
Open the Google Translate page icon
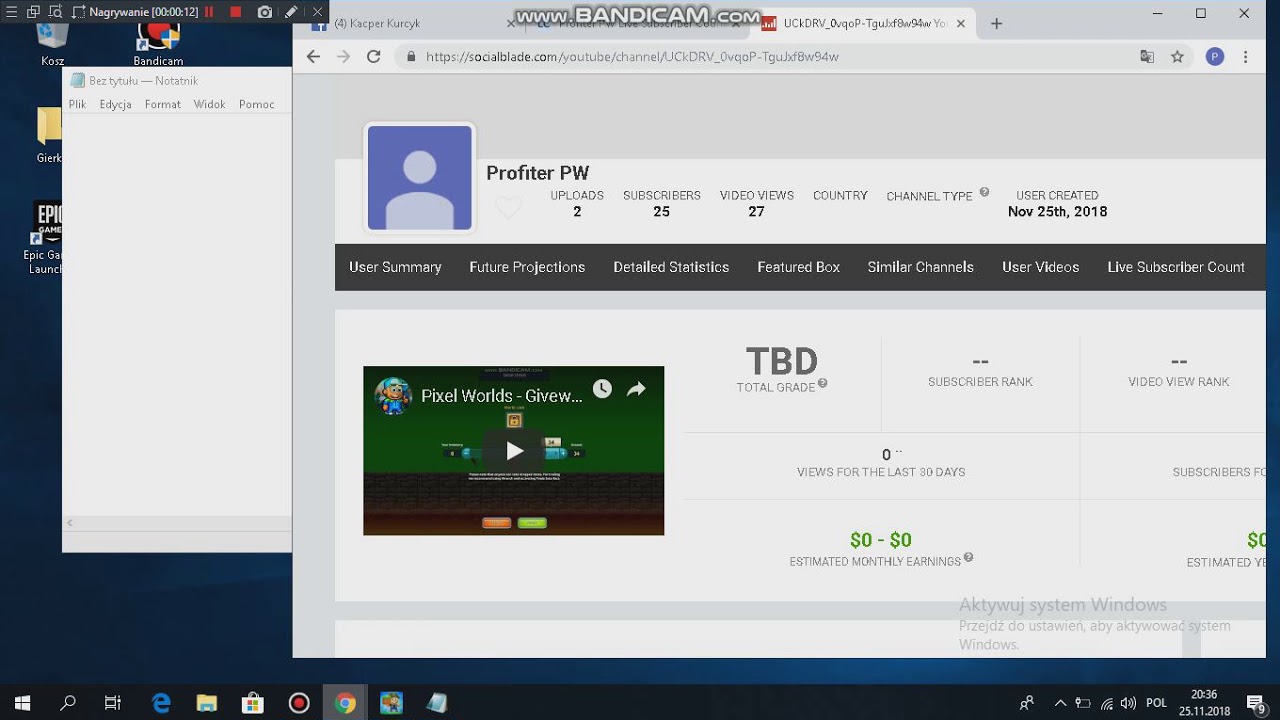(x=1147, y=57)
